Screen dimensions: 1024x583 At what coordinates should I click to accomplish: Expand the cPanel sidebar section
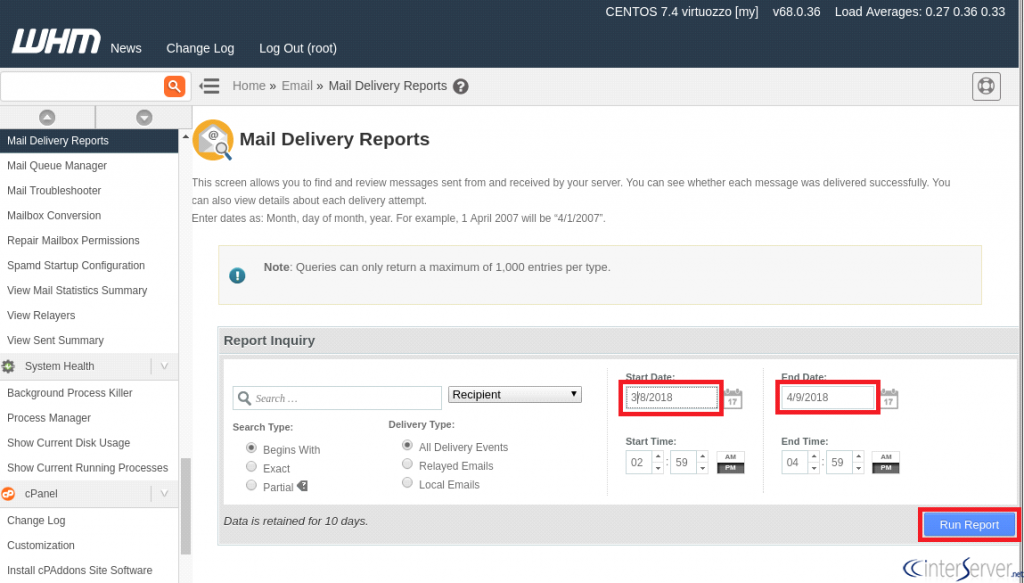point(163,493)
